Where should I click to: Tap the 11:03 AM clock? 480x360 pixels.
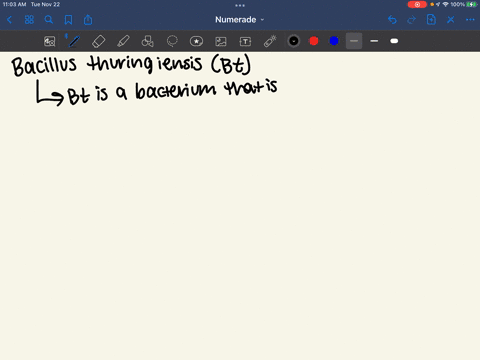click(x=14, y=4)
